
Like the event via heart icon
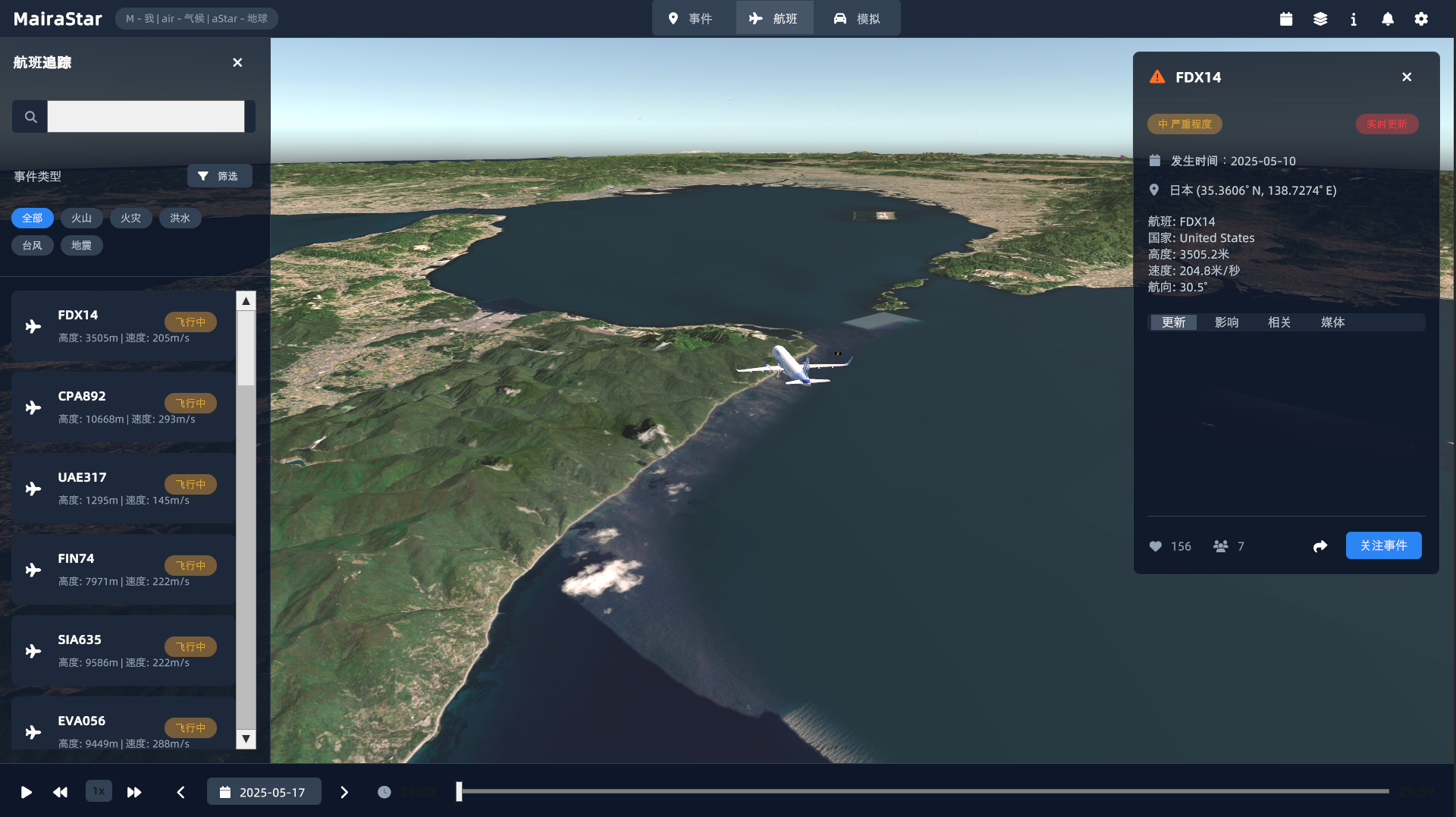(x=1156, y=546)
